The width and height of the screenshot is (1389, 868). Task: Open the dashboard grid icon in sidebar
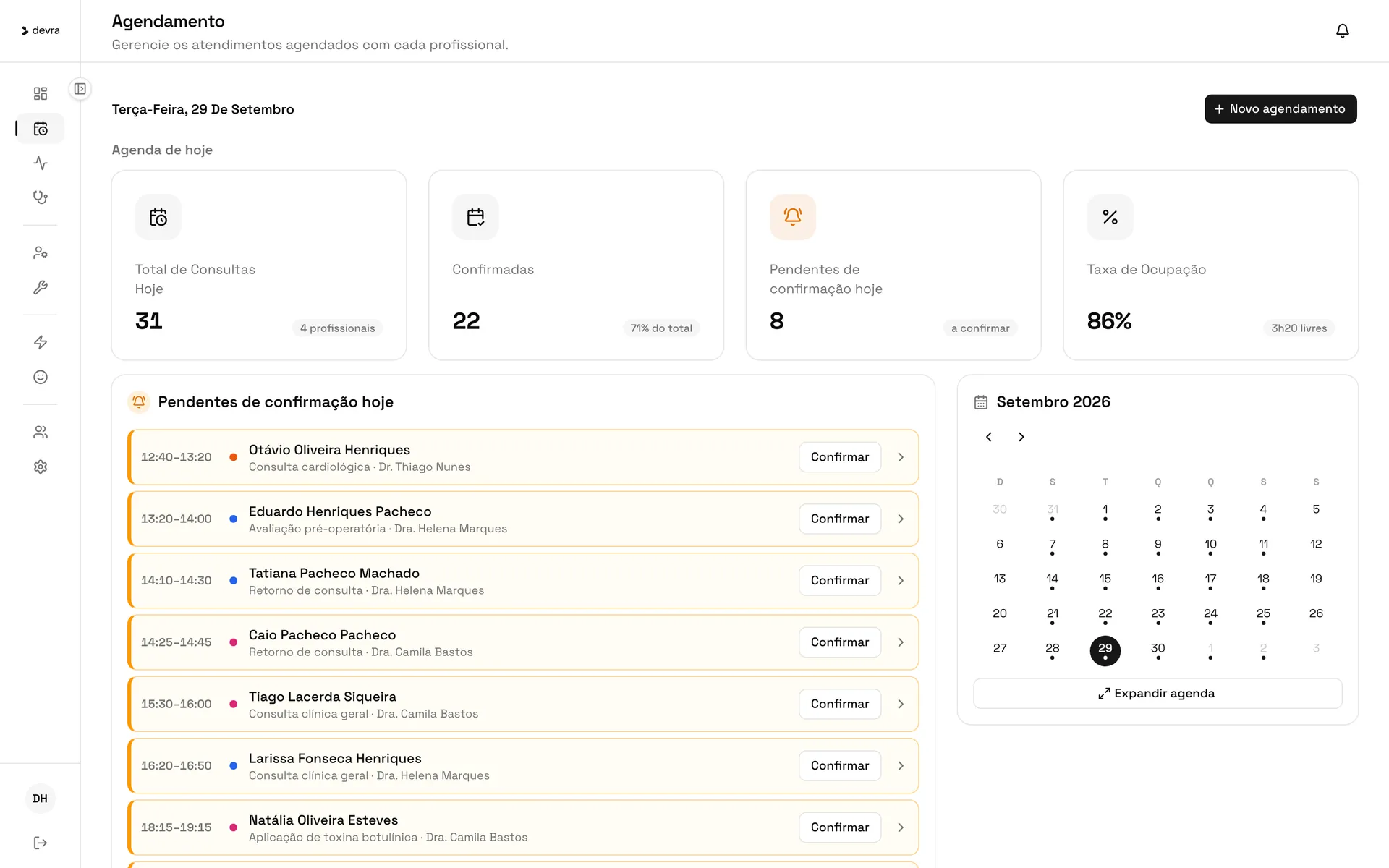[x=41, y=93]
